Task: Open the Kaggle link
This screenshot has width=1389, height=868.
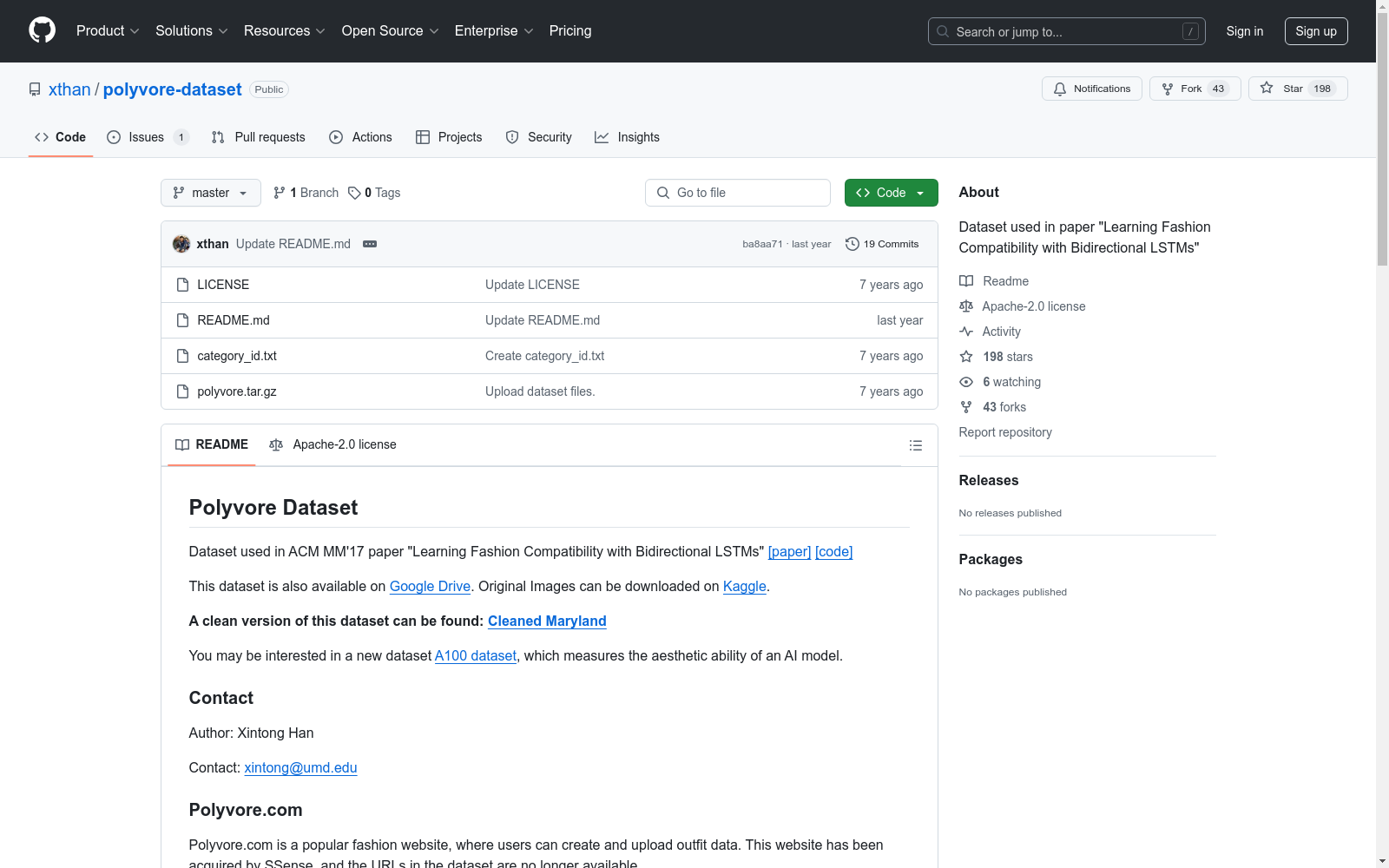Action: 745,587
